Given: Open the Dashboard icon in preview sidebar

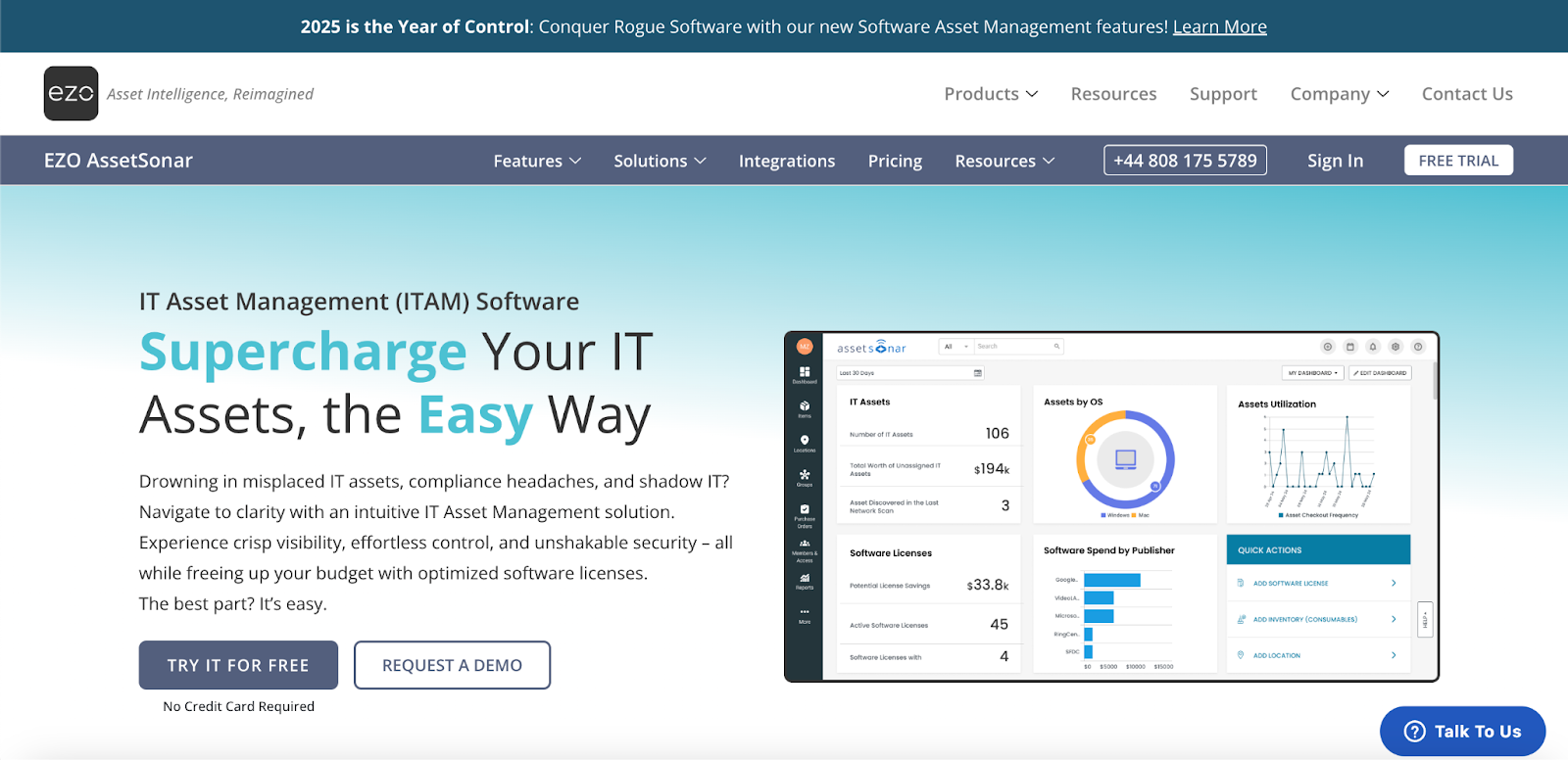Looking at the screenshot, I should click(805, 373).
